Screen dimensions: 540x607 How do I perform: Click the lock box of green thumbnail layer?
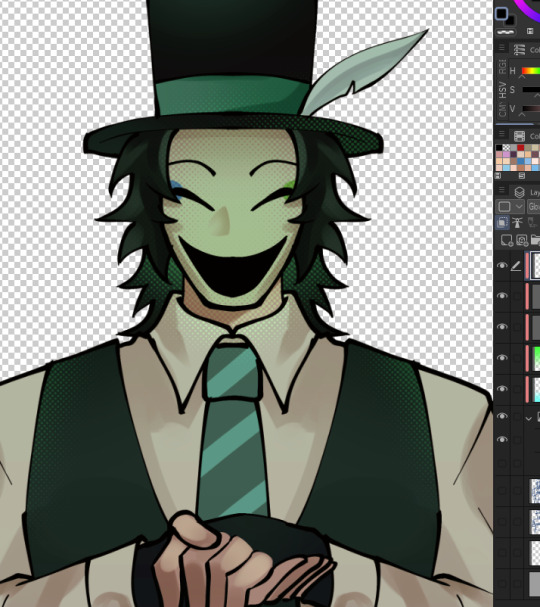(x=517, y=358)
